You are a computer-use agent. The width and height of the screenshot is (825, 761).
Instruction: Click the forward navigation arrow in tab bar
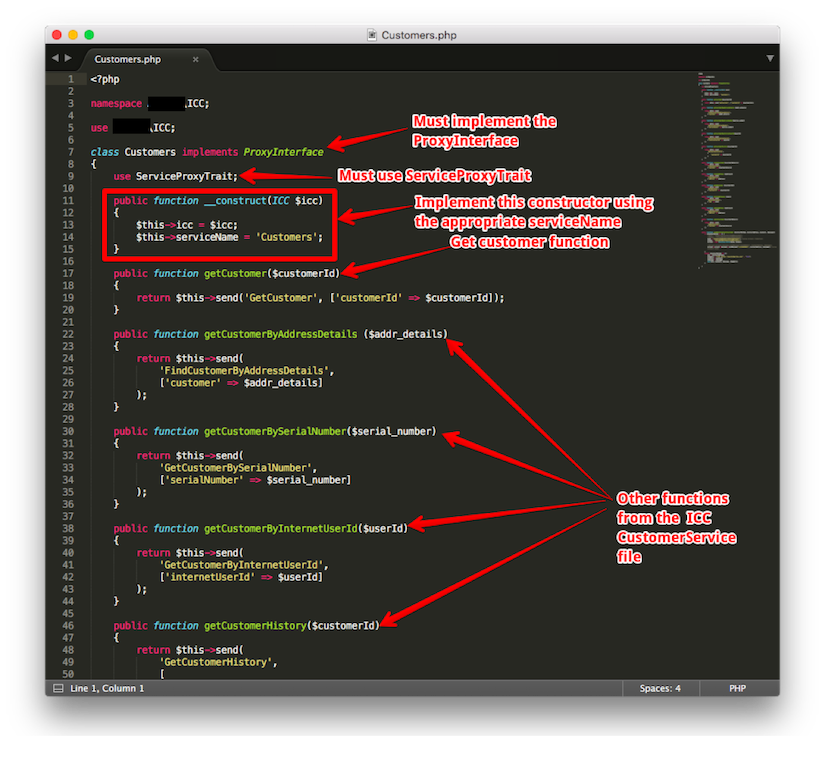tap(68, 58)
